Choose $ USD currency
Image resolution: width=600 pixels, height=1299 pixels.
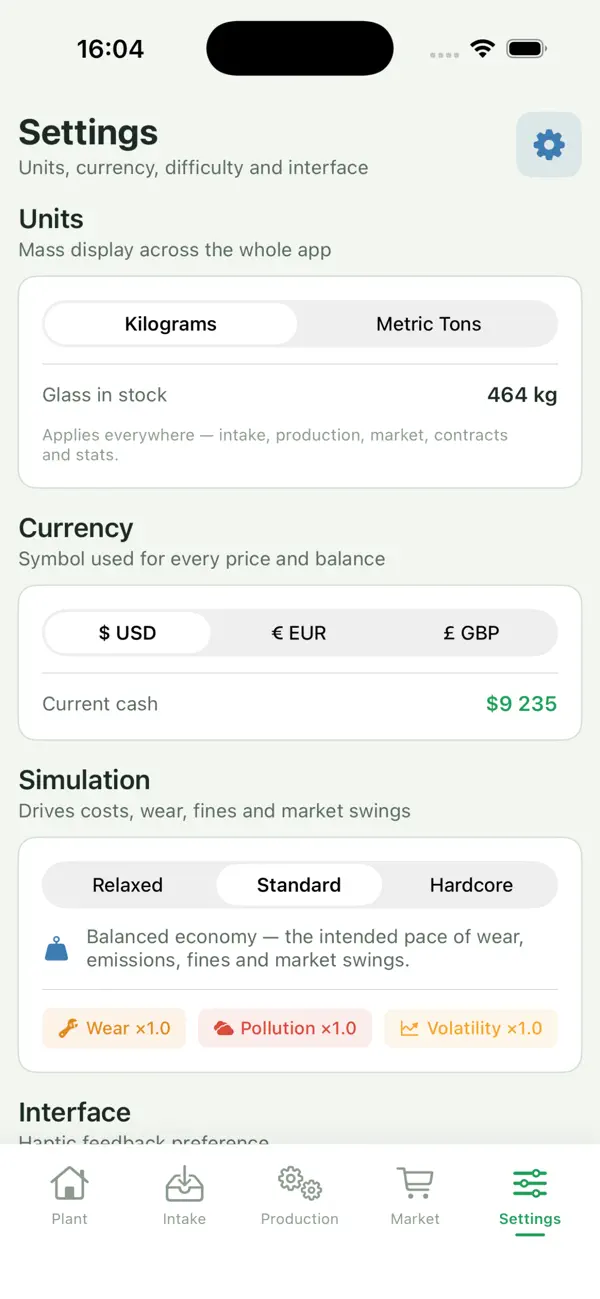click(128, 633)
